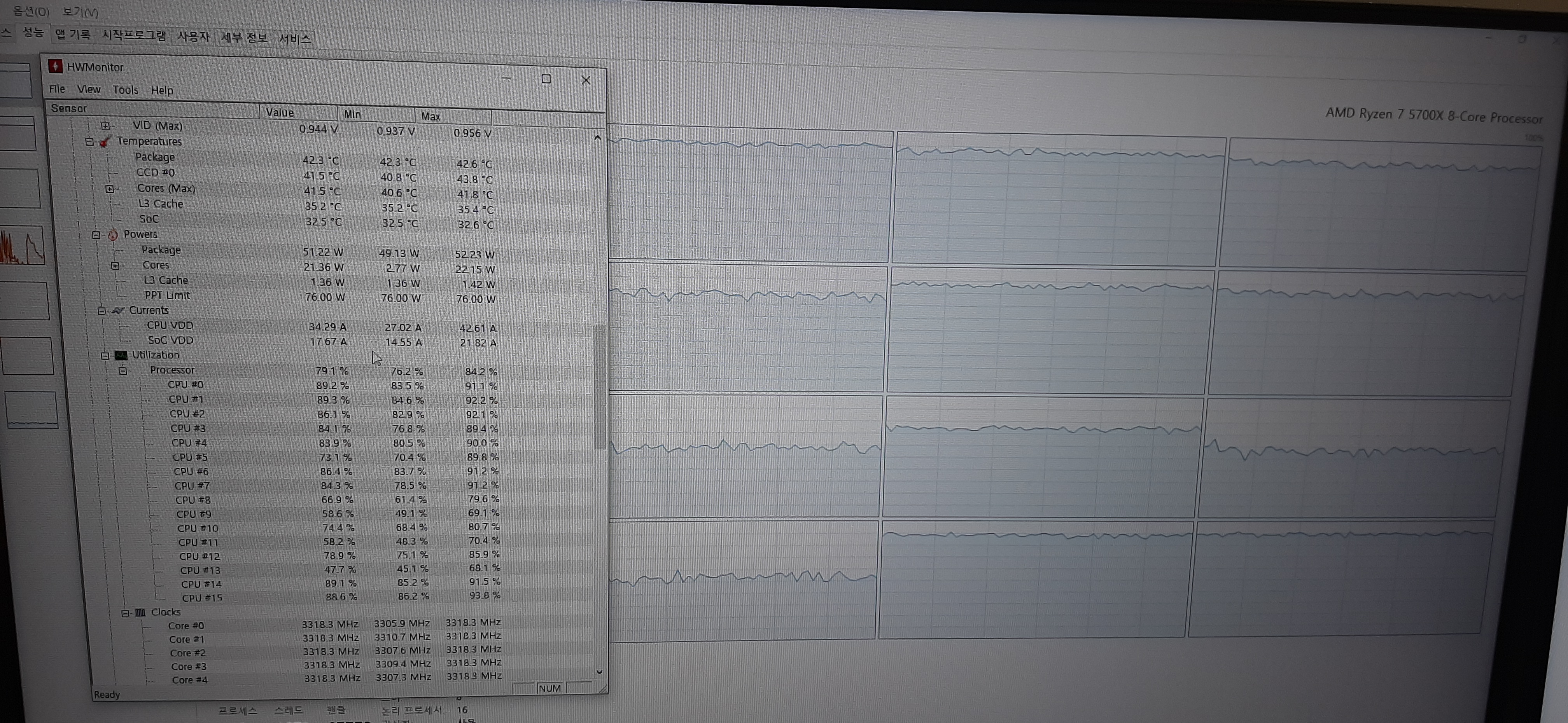Open the 옵션(O) menu in Task Manager
This screenshot has height=723, width=1568.
(31, 11)
